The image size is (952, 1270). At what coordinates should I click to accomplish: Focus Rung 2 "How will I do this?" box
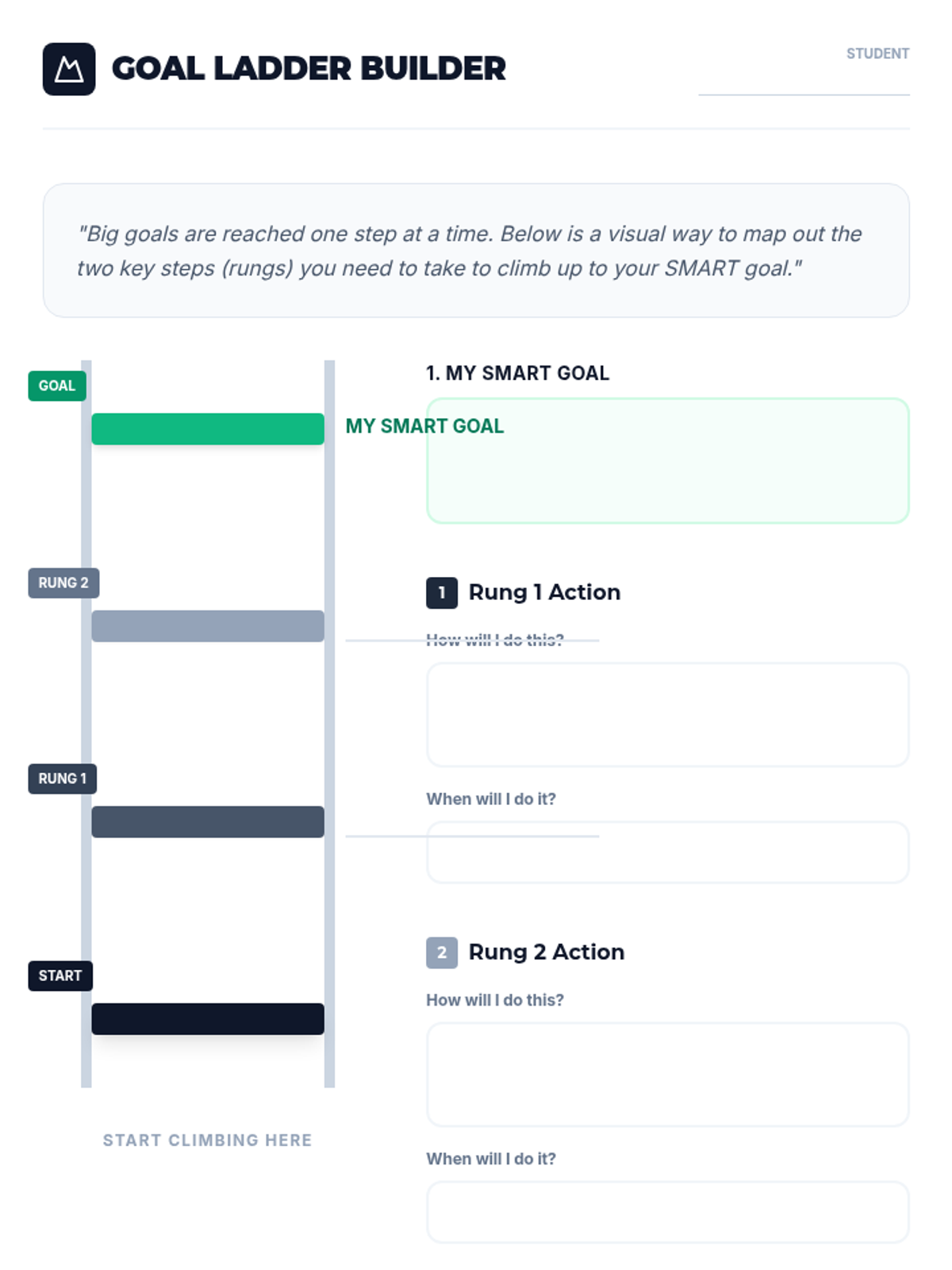668,1075
